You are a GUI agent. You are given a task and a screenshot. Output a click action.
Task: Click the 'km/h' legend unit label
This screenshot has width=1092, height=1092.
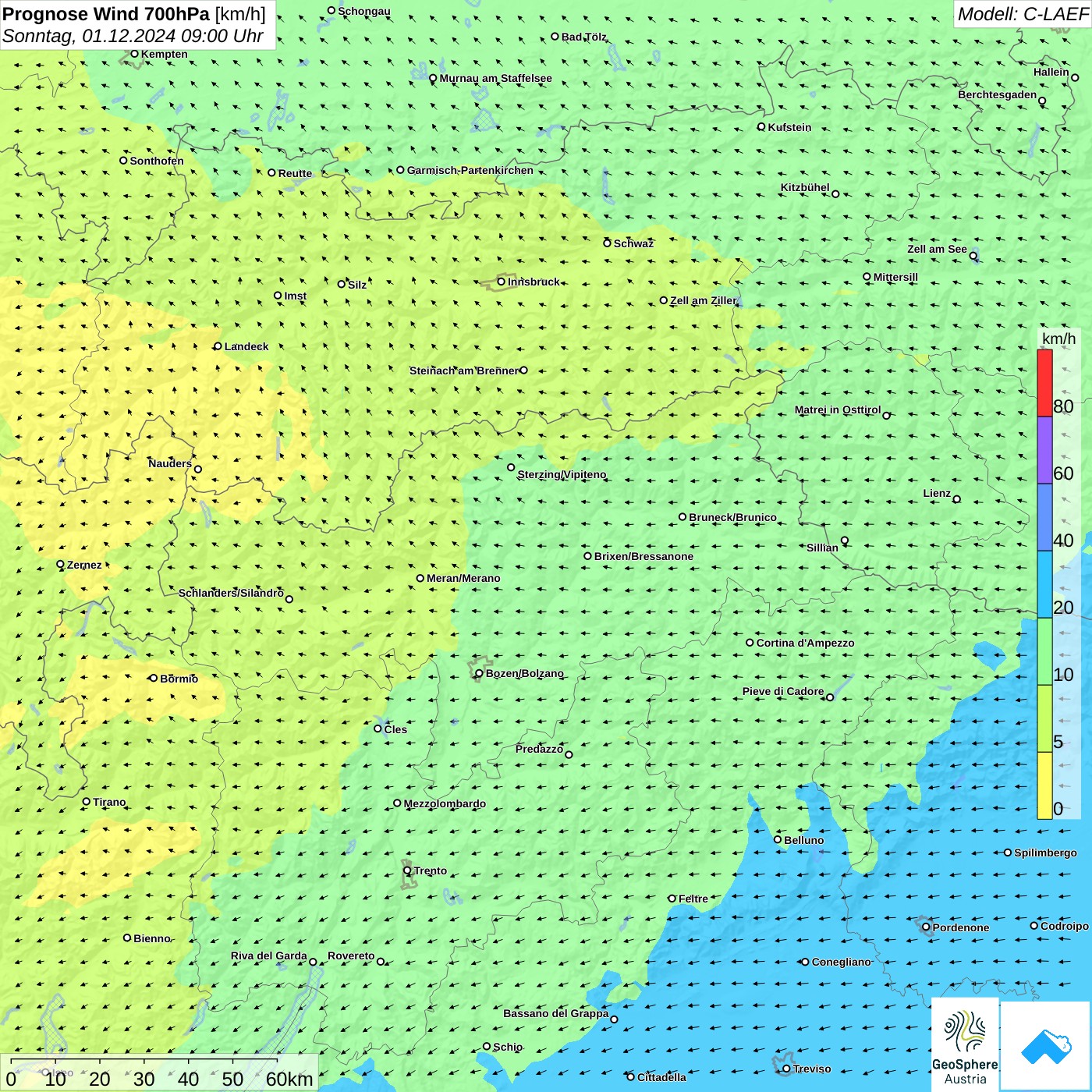[x=1058, y=339]
